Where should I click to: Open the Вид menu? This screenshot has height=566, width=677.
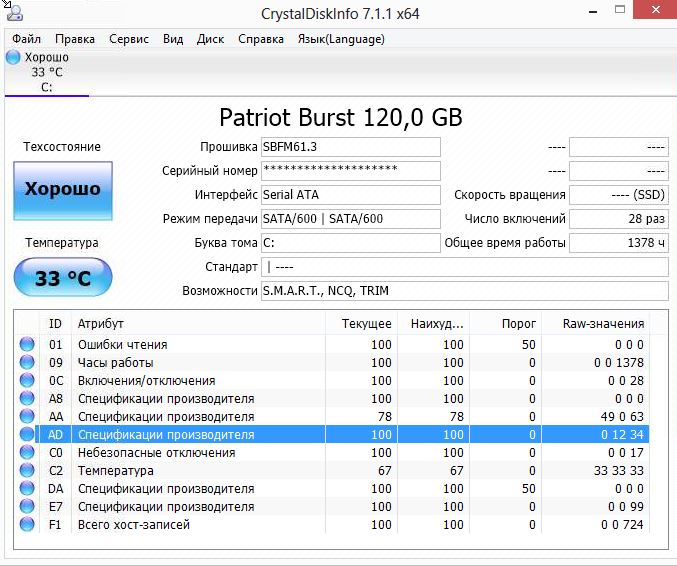173,39
